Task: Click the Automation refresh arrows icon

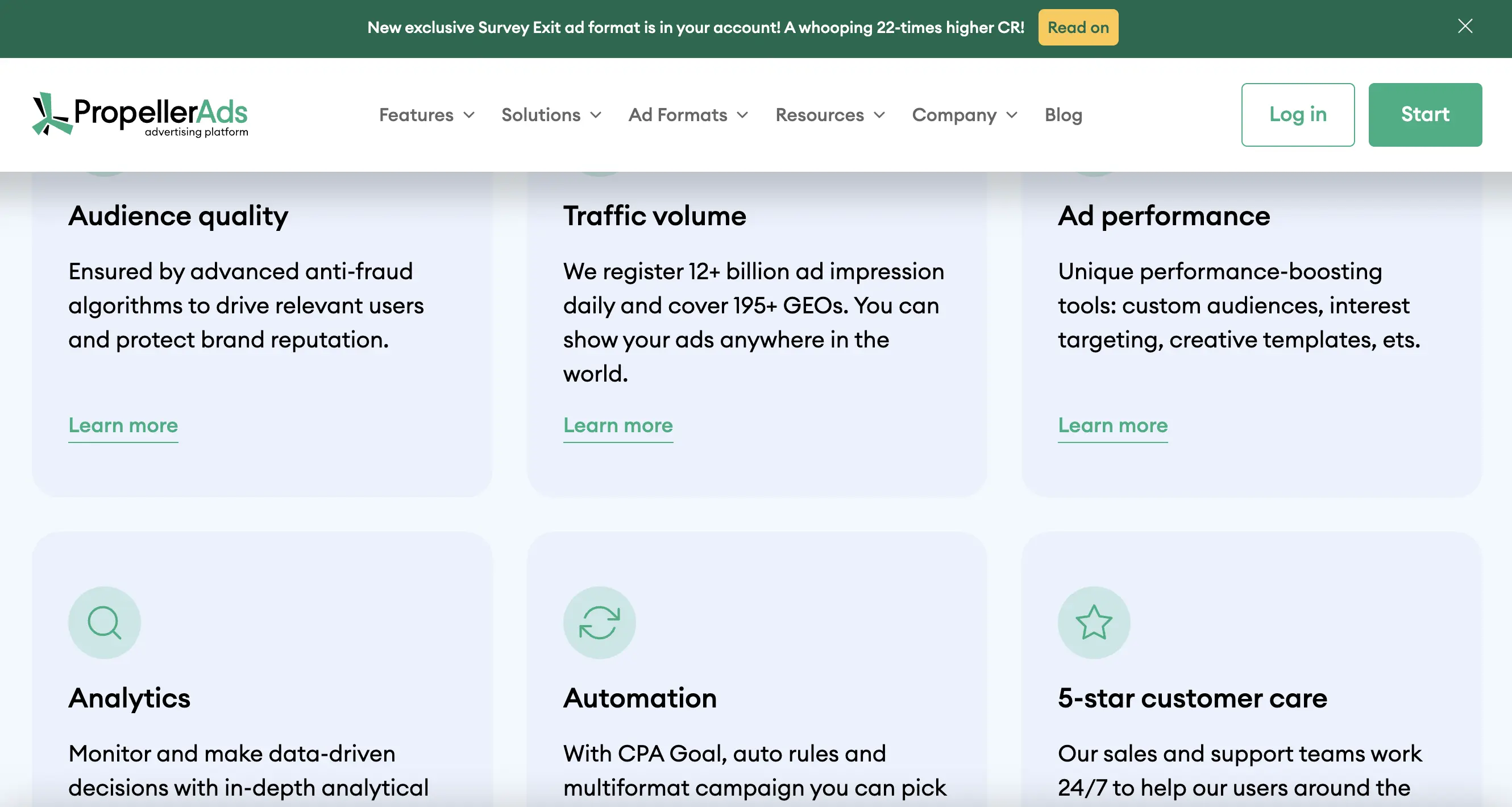Action: click(599, 623)
